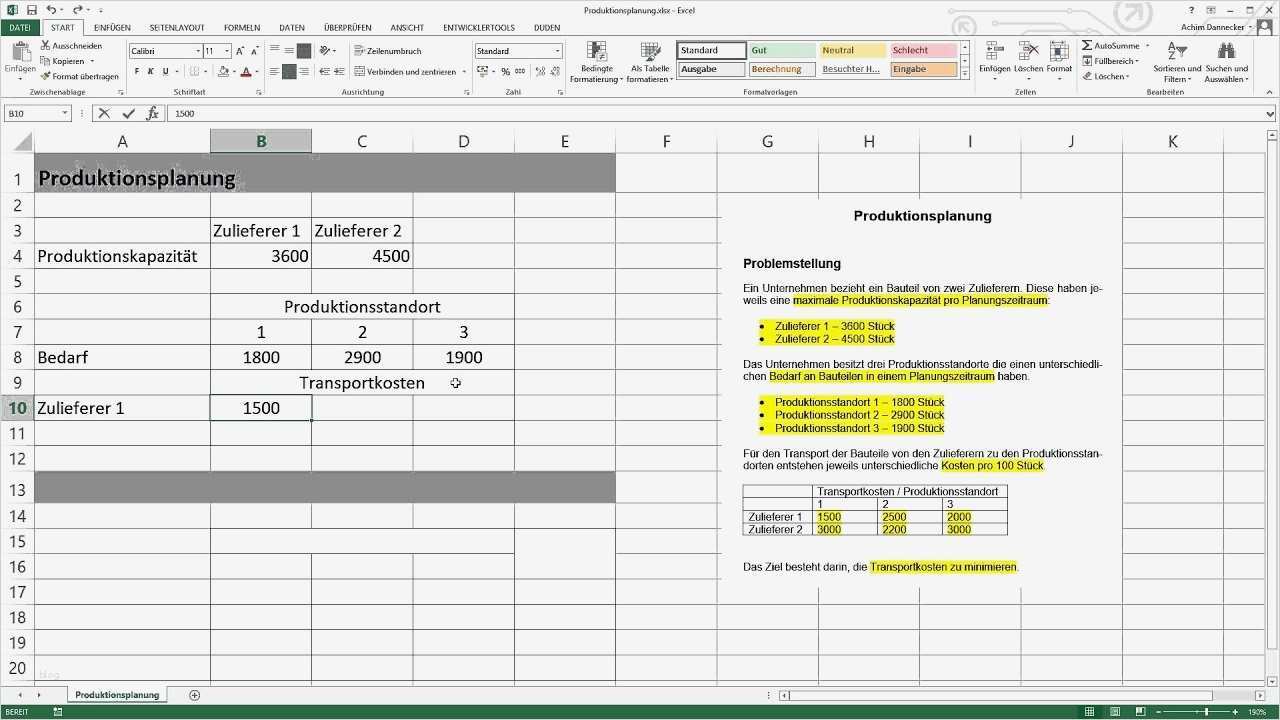Switch to the EINFÜGEN ribbon tab

coord(112,27)
